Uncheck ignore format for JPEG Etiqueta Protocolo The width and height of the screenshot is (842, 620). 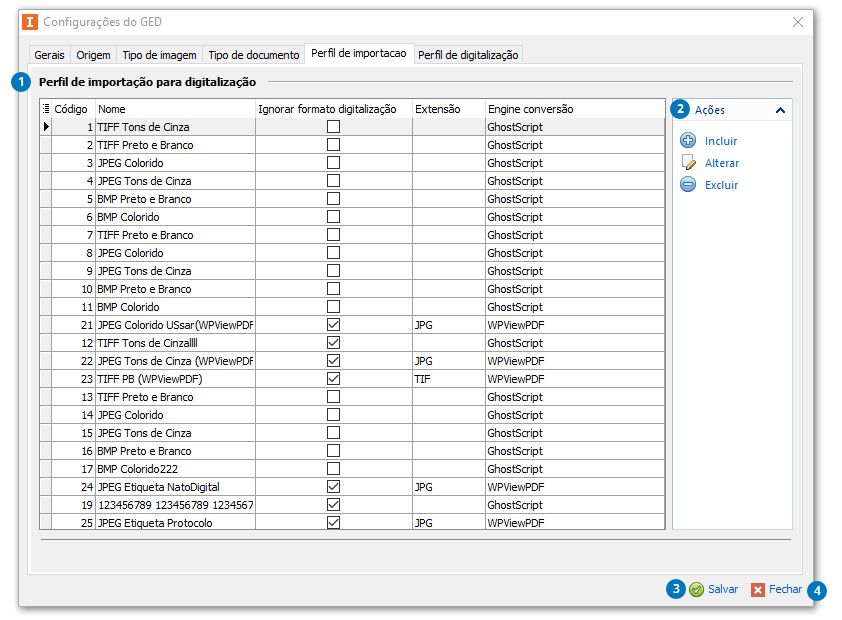pyautogui.click(x=333, y=523)
